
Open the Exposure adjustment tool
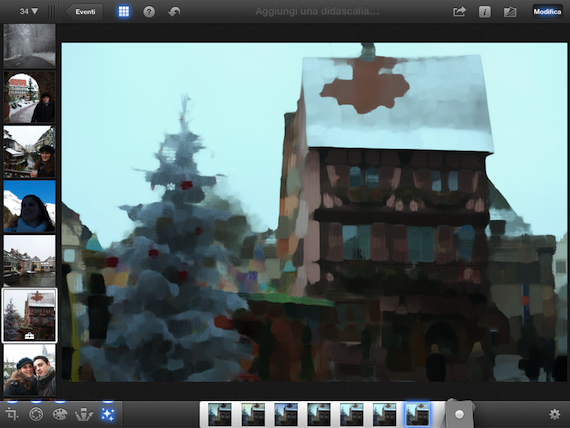click(x=36, y=414)
